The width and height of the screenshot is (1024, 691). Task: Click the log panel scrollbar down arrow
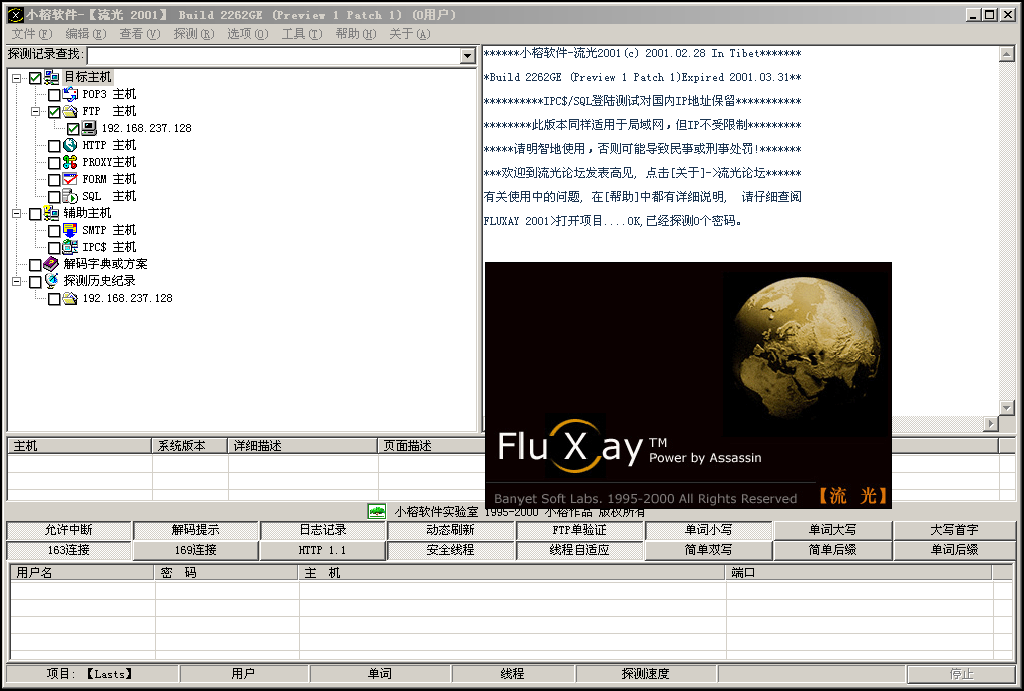(x=1006, y=408)
